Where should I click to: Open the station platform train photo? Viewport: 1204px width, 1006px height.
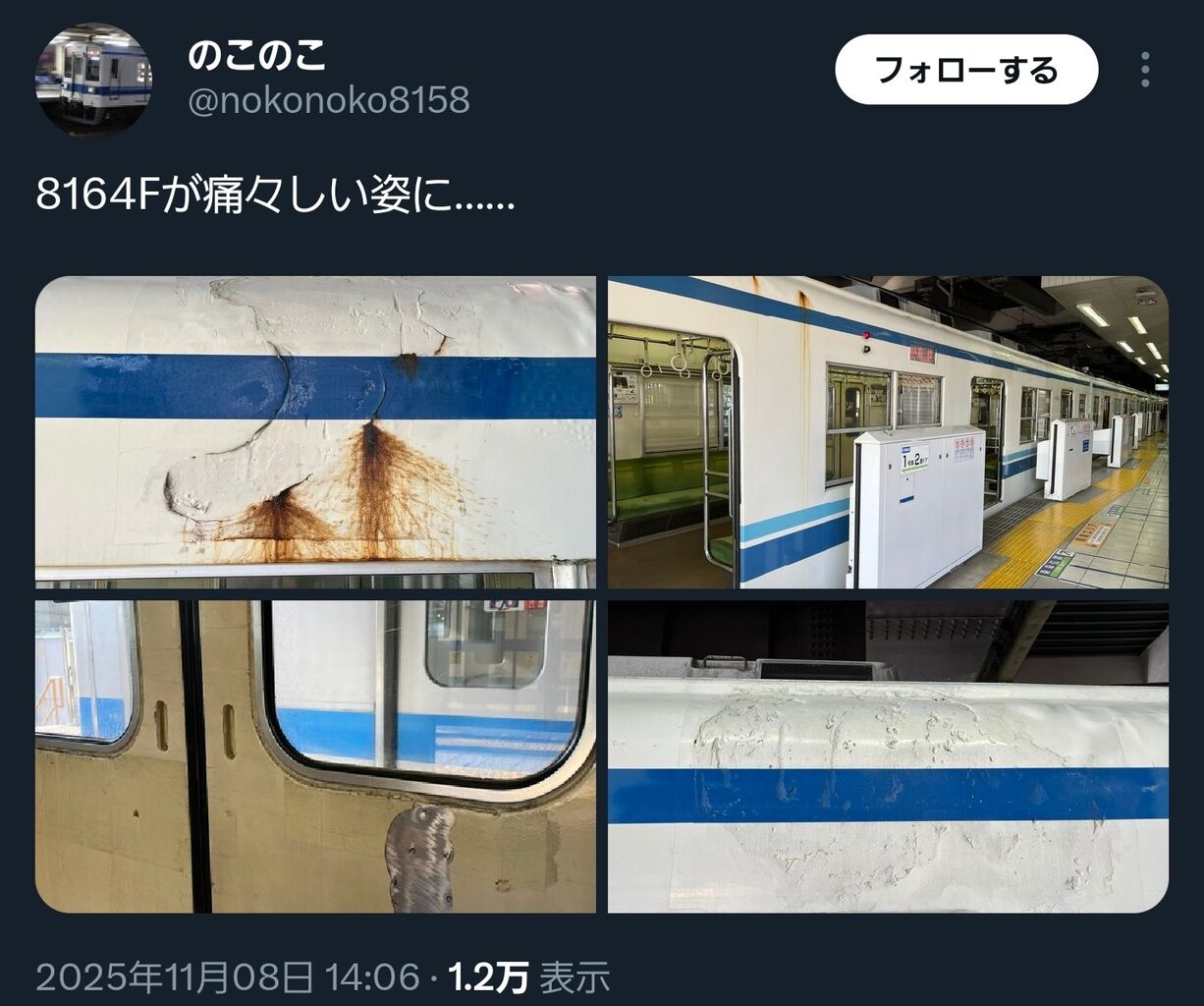tap(888, 432)
